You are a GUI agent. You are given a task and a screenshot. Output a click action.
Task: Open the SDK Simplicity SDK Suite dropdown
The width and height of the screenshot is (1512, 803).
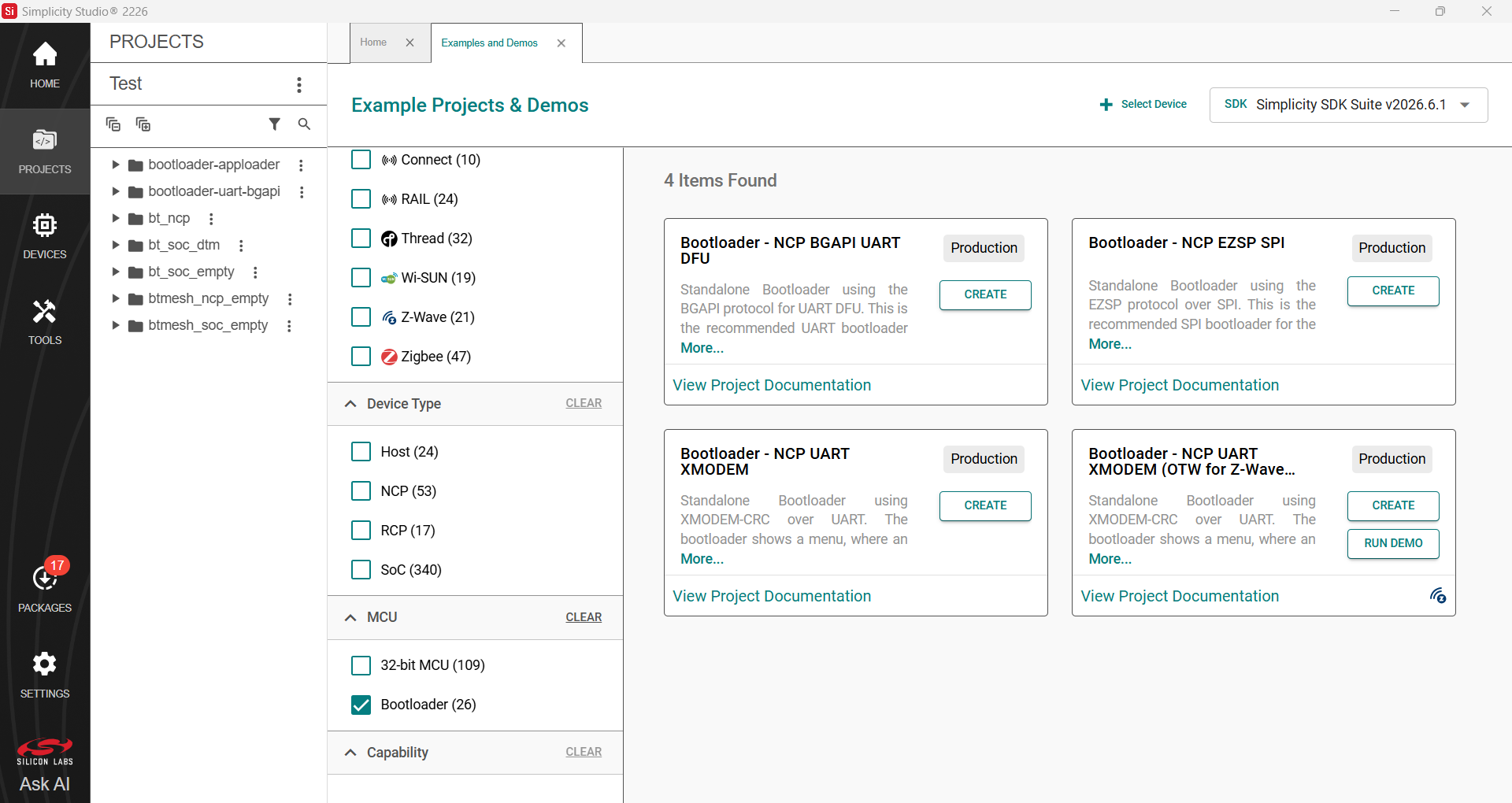click(1348, 105)
